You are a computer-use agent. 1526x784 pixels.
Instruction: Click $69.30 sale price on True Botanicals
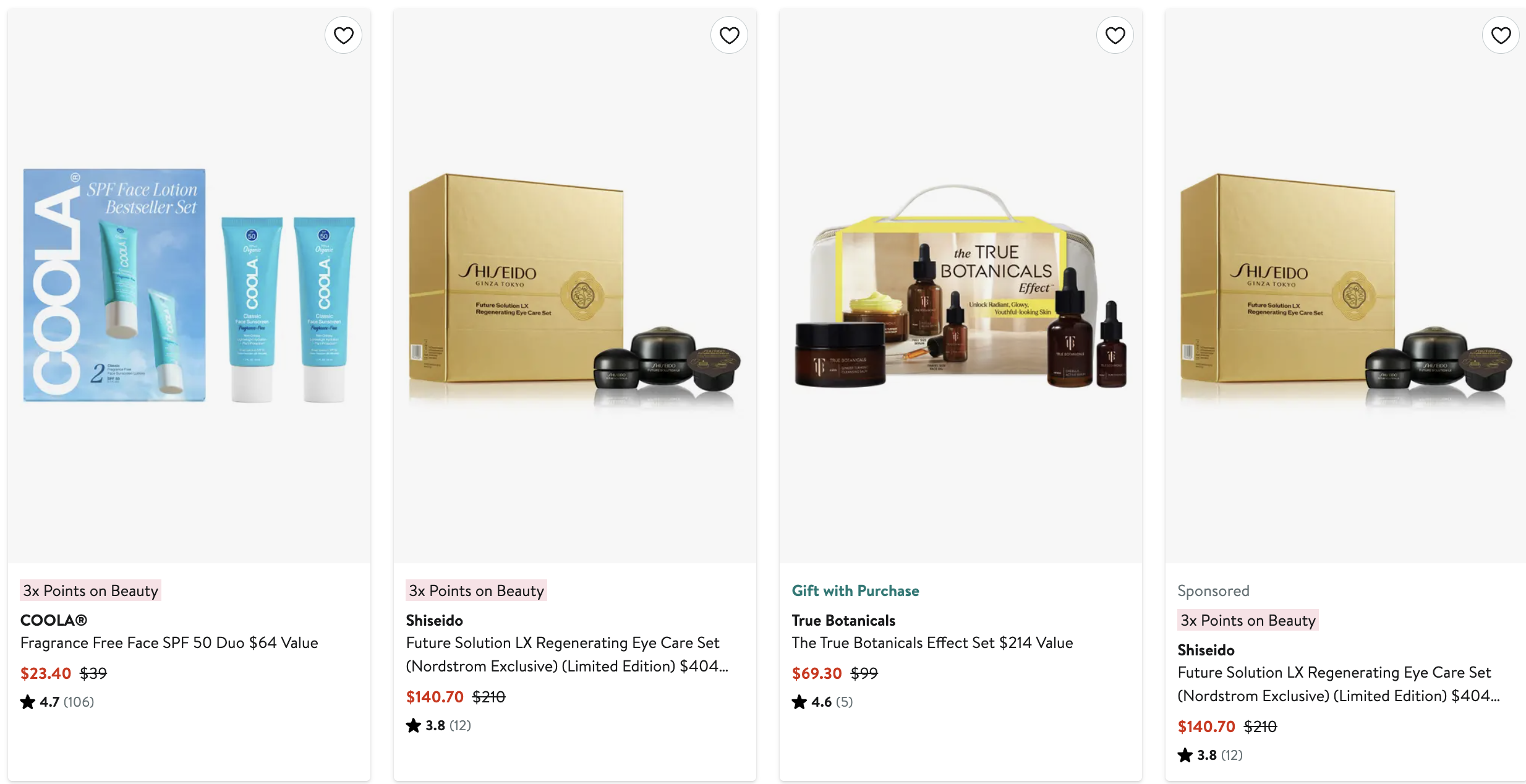[x=817, y=673]
